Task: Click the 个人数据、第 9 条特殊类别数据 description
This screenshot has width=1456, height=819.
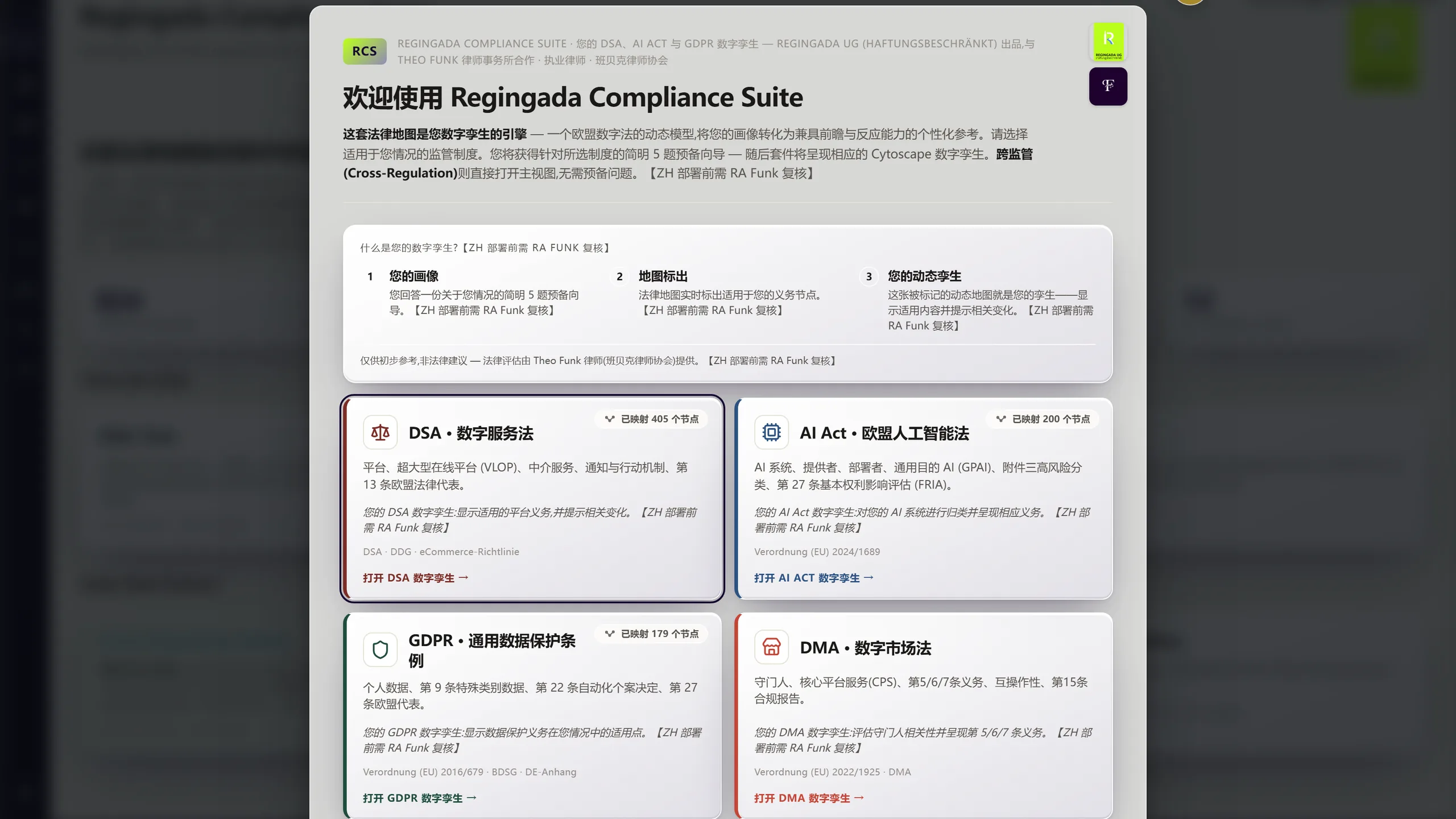Action: (530, 696)
